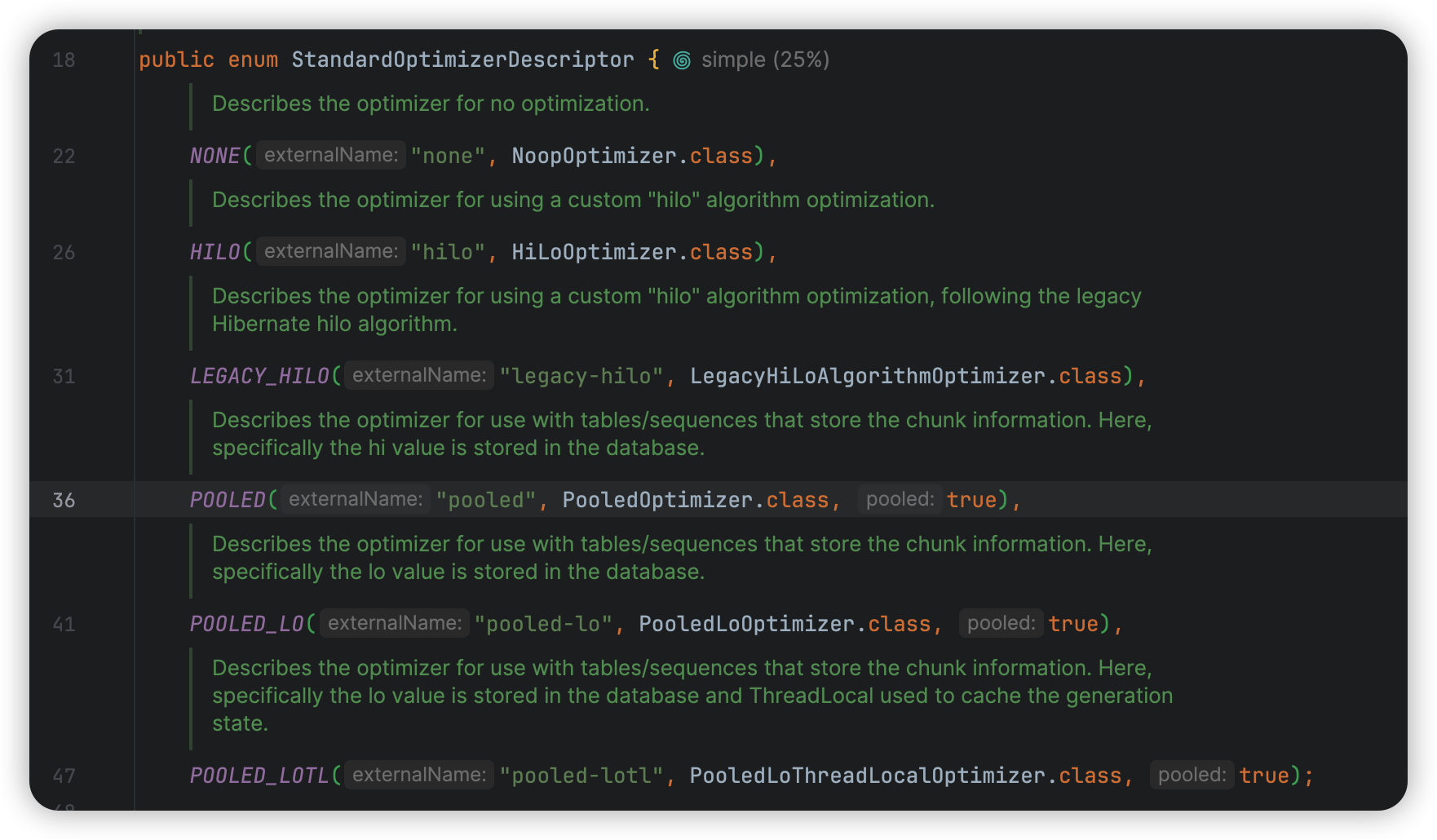Click externalName hint on the LEGACY_HILO line
The height and width of the screenshot is (840, 1437).
click(x=419, y=375)
